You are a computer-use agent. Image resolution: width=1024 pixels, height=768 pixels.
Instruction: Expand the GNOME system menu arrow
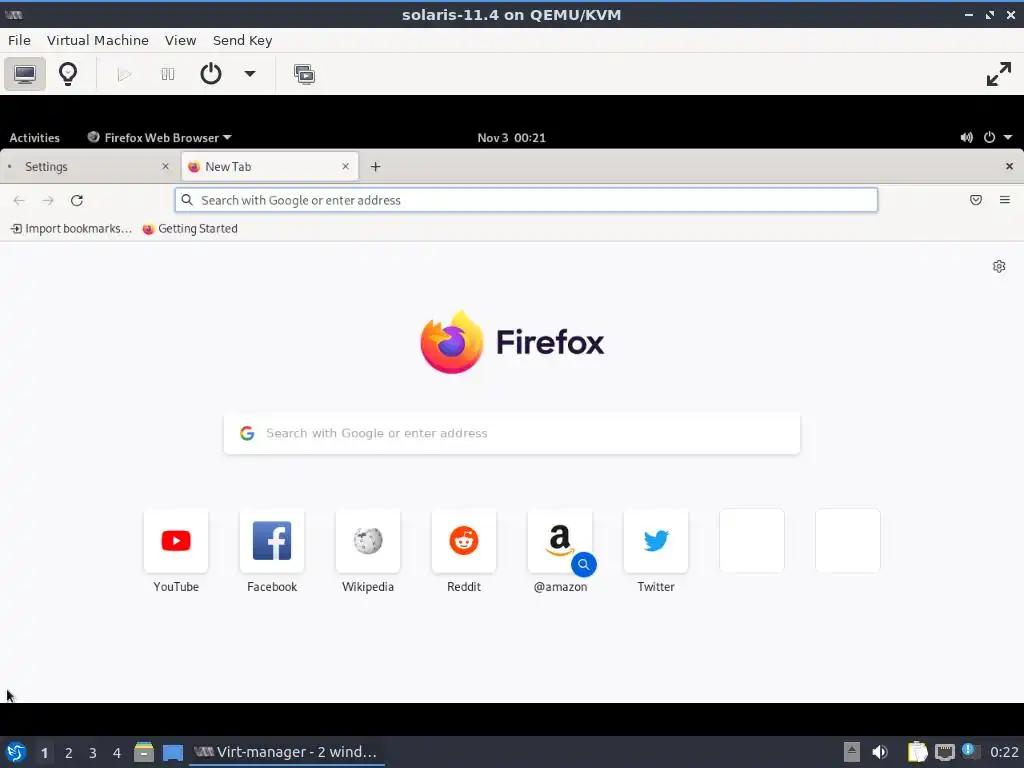[x=1008, y=138]
